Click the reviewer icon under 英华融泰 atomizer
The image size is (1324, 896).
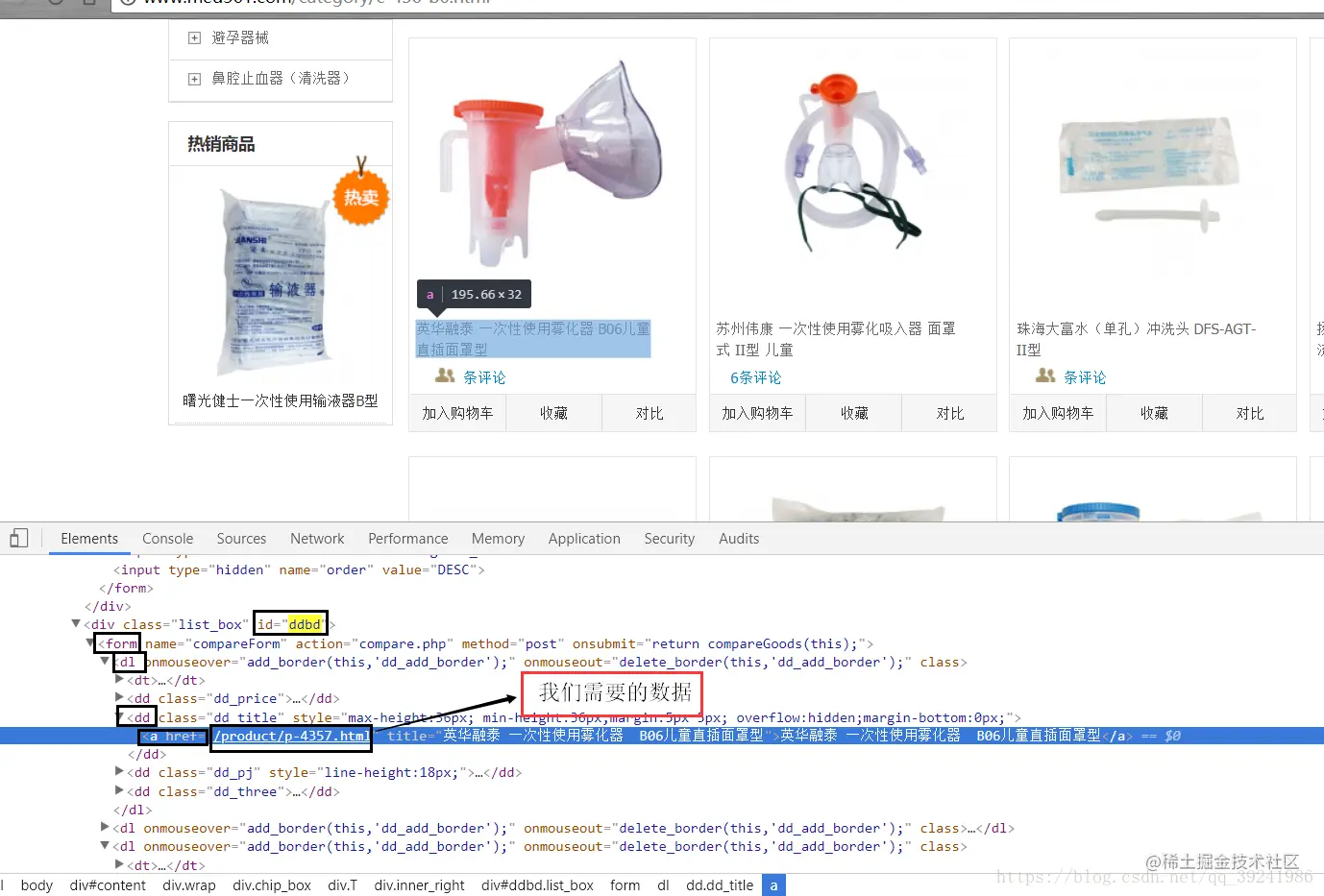click(444, 376)
